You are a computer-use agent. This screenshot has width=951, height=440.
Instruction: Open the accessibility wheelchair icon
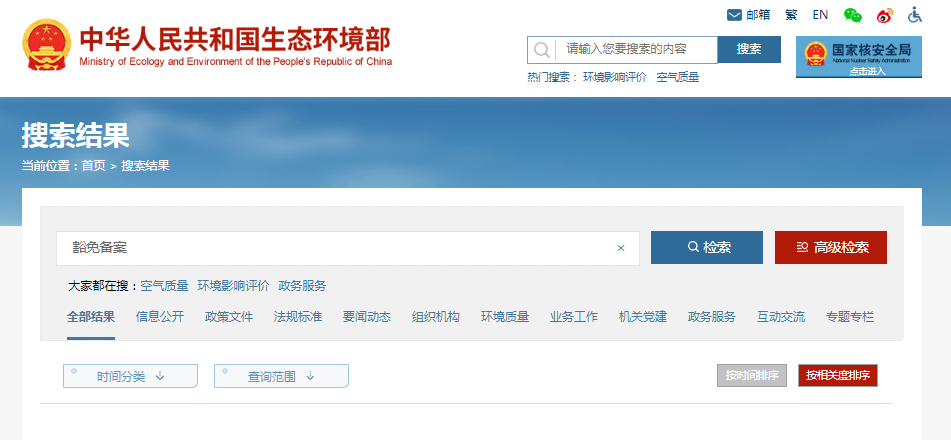pyautogui.click(x=914, y=15)
